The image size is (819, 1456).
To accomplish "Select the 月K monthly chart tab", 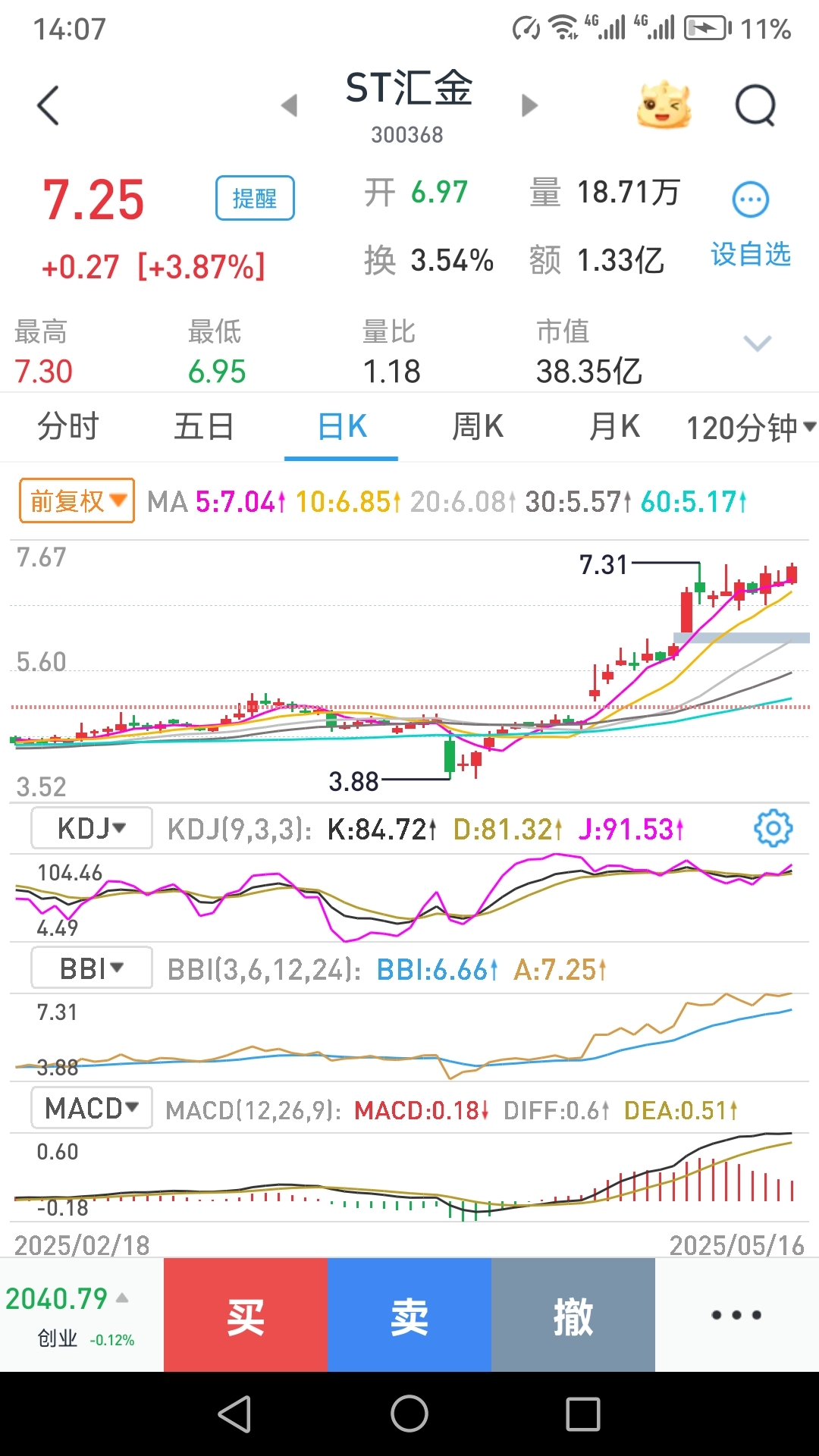I will point(614,426).
